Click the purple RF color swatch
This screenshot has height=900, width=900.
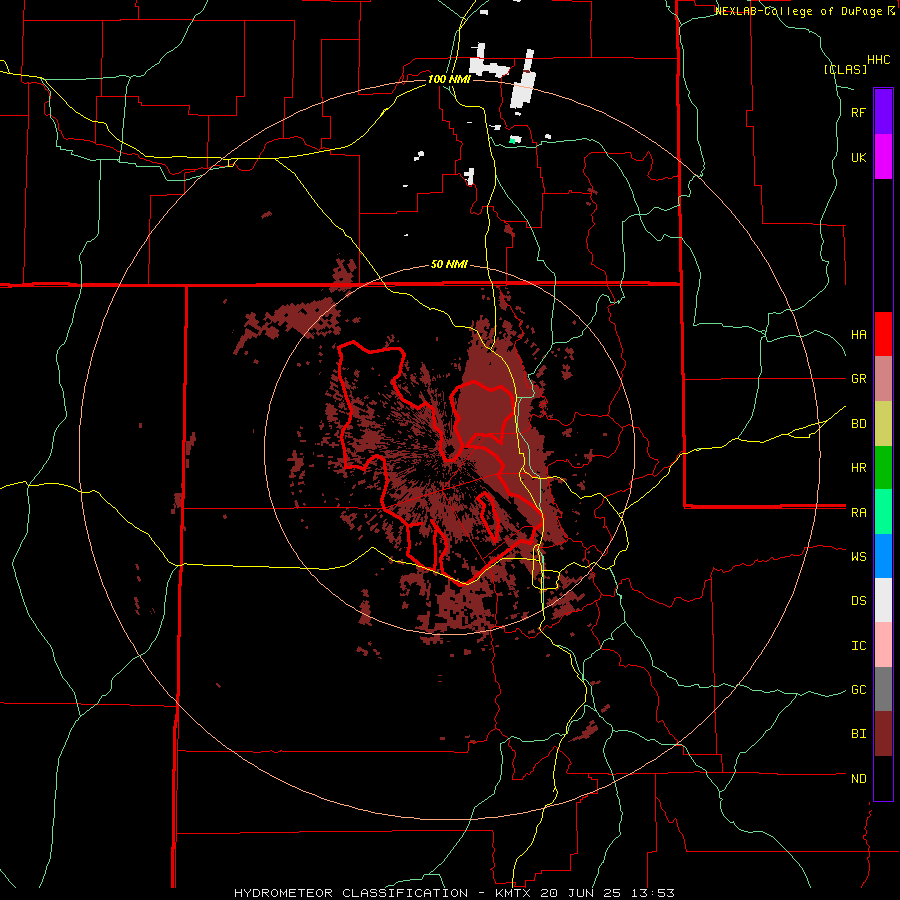[883, 112]
